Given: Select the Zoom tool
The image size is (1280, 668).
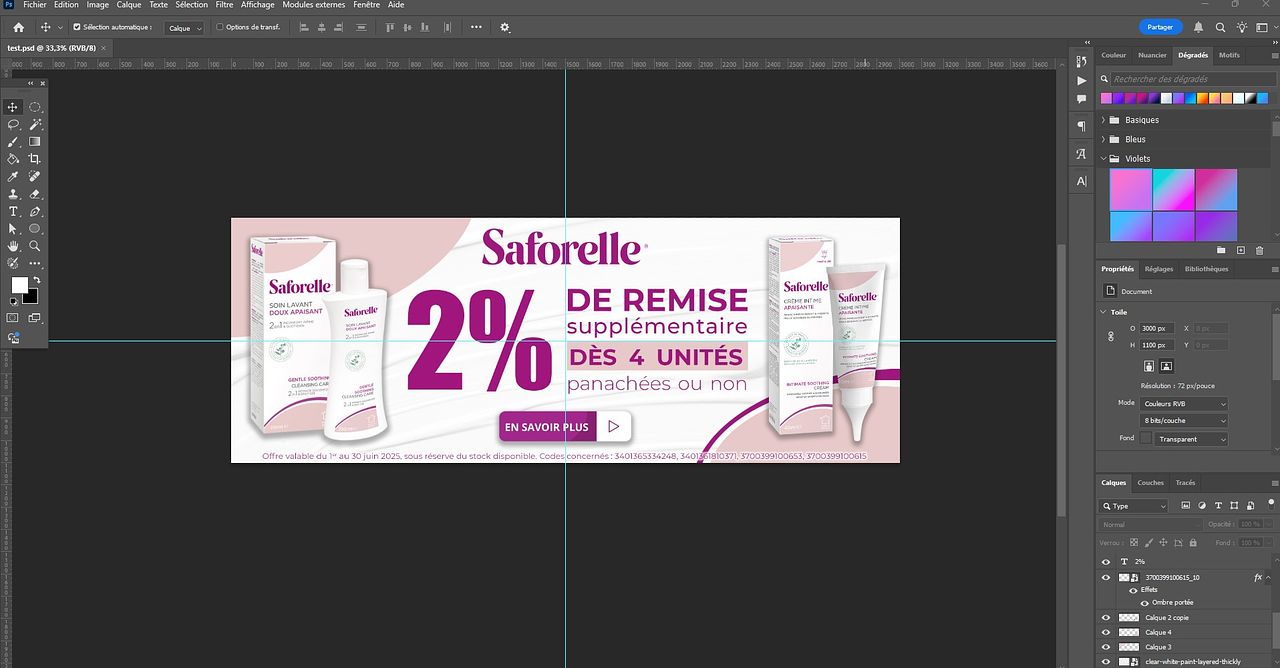Looking at the screenshot, I should pyautogui.click(x=35, y=246).
